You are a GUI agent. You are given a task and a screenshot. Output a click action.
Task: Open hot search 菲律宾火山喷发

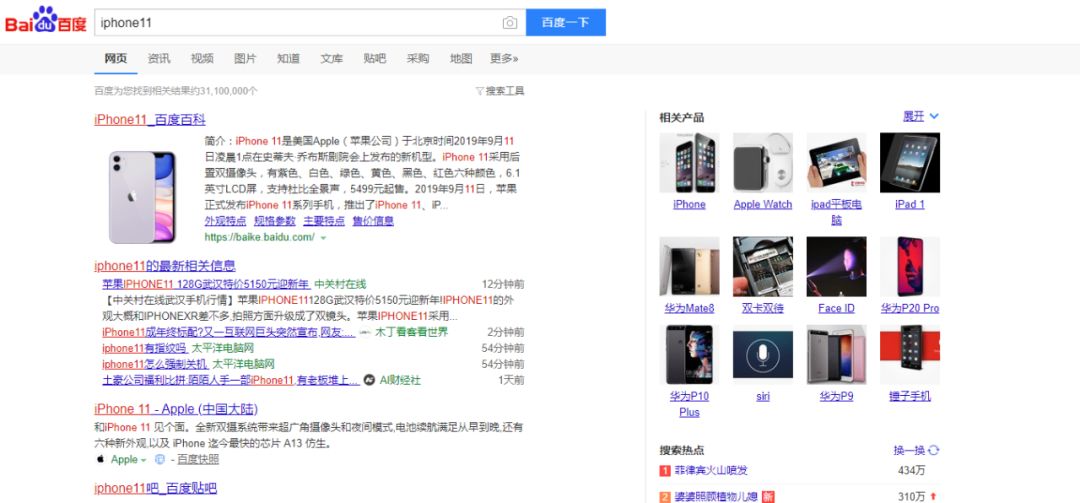click(x=711, y=471)
